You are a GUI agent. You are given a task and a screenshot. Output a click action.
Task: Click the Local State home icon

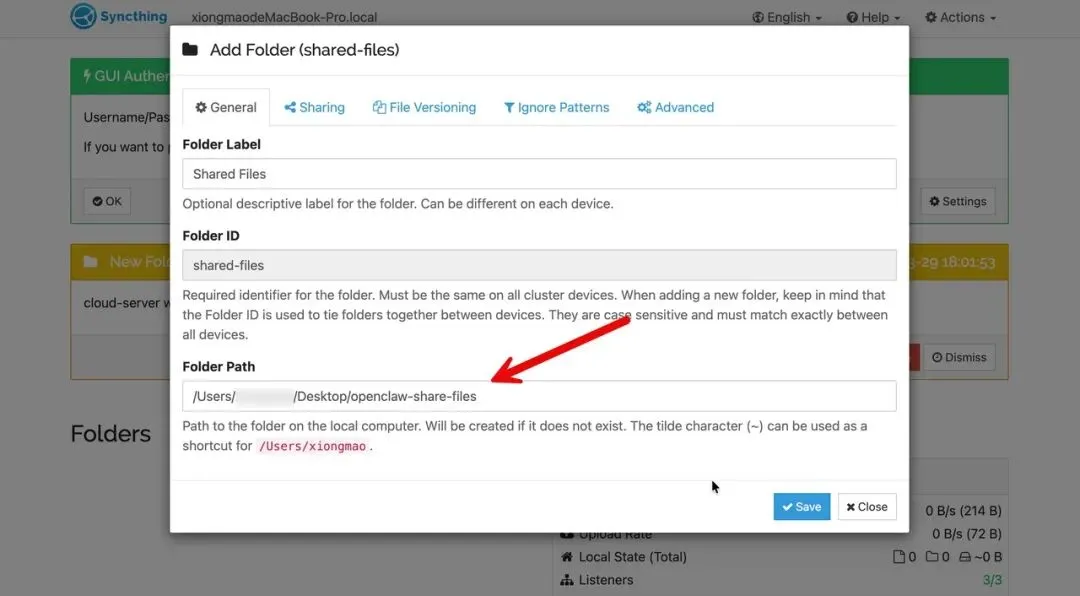[x=567, y=557]
